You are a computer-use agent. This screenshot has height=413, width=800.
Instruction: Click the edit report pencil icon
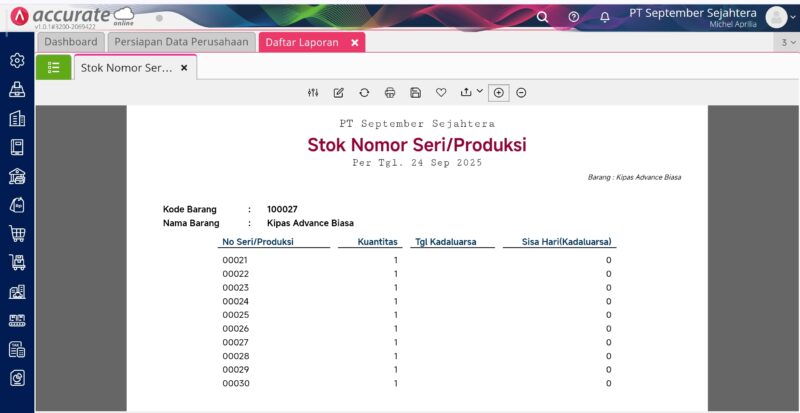(x=338, y=92)
